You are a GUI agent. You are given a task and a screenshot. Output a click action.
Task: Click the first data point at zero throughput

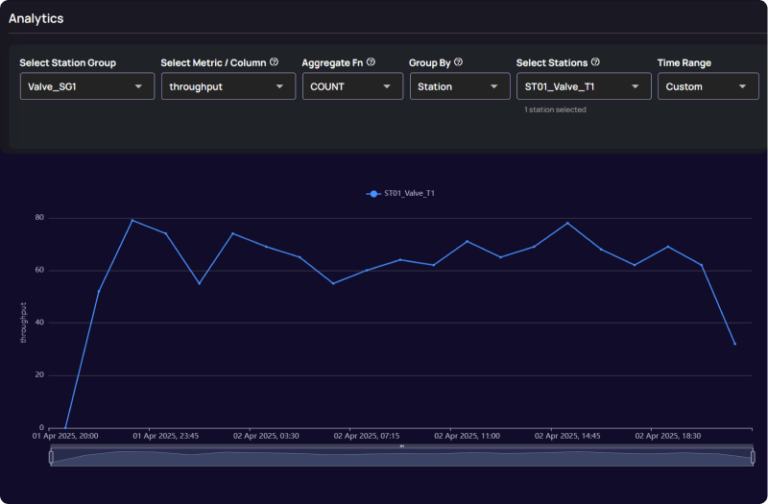coord(65,428)
